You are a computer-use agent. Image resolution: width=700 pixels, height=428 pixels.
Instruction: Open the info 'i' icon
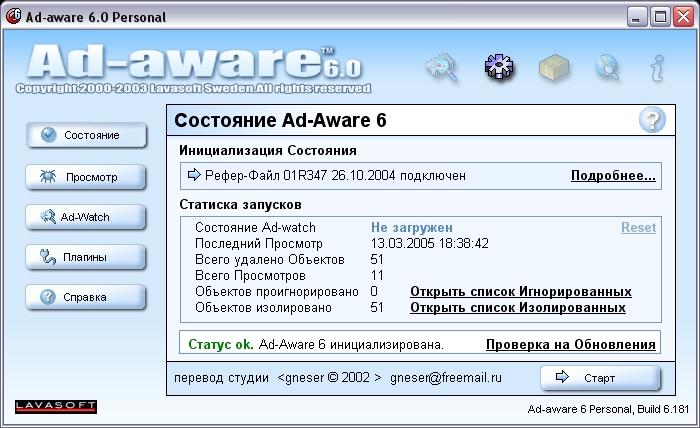pos(658,68)
